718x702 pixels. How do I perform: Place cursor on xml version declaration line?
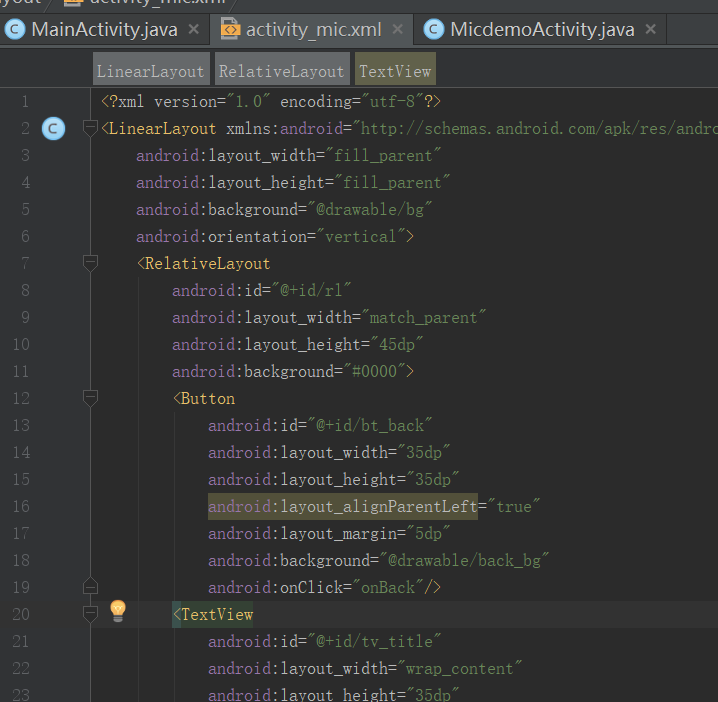click(x=271, y=102)
